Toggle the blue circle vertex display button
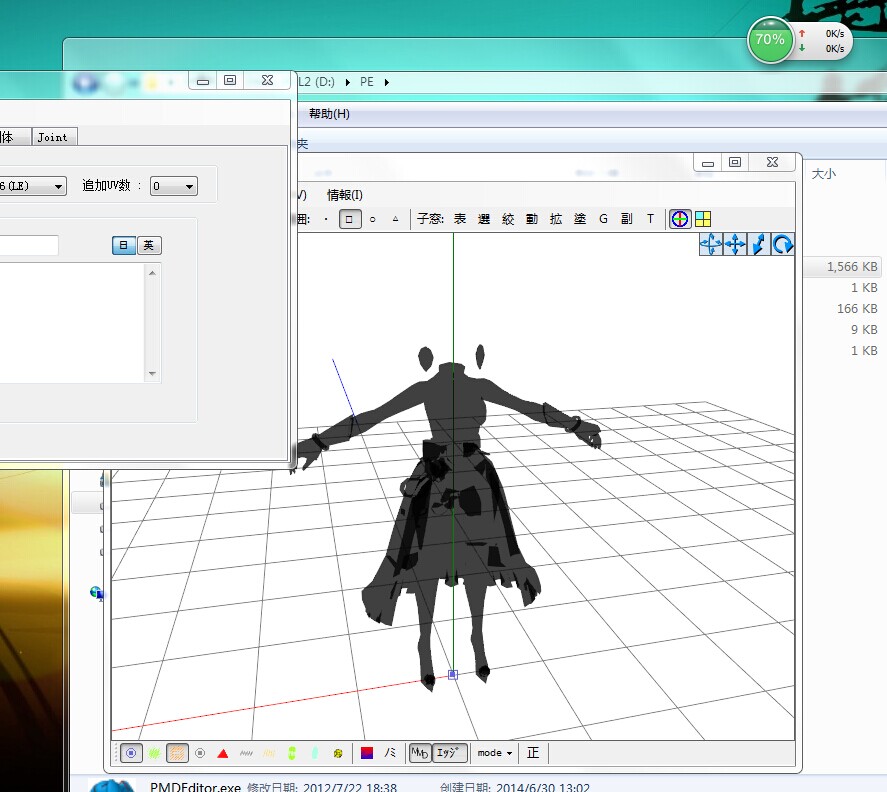Viewport: 887px width, 792px height. [x=131, y=753]
